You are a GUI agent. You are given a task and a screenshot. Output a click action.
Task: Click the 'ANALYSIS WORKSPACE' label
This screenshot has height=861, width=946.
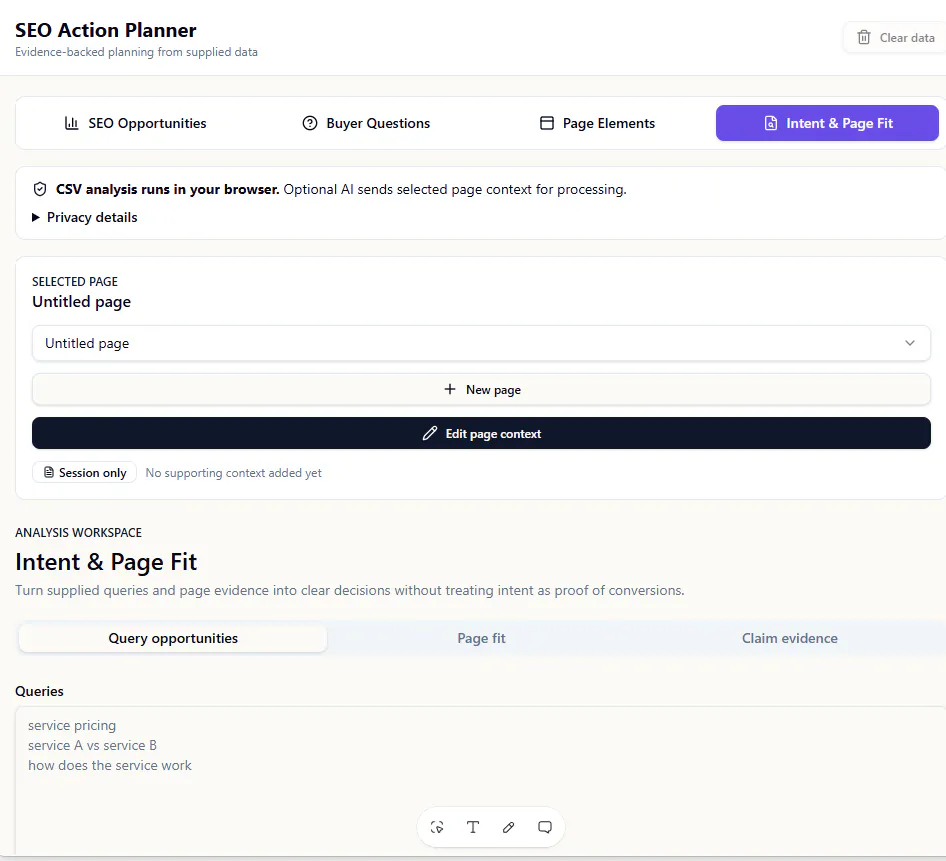pos(78,533)
